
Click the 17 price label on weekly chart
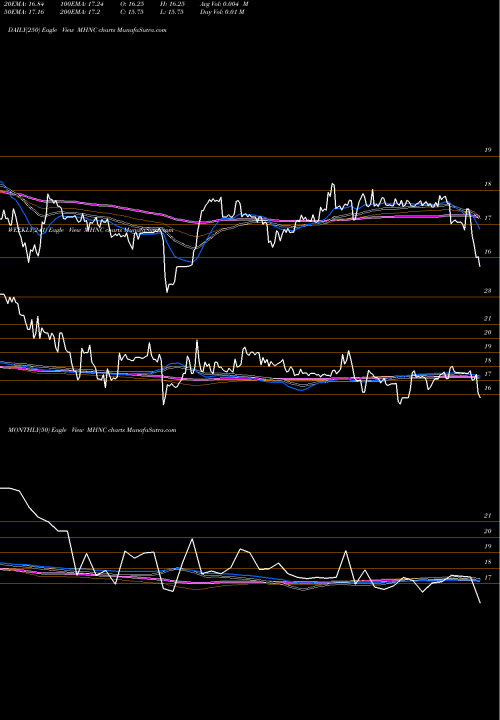tap(488, 374)
